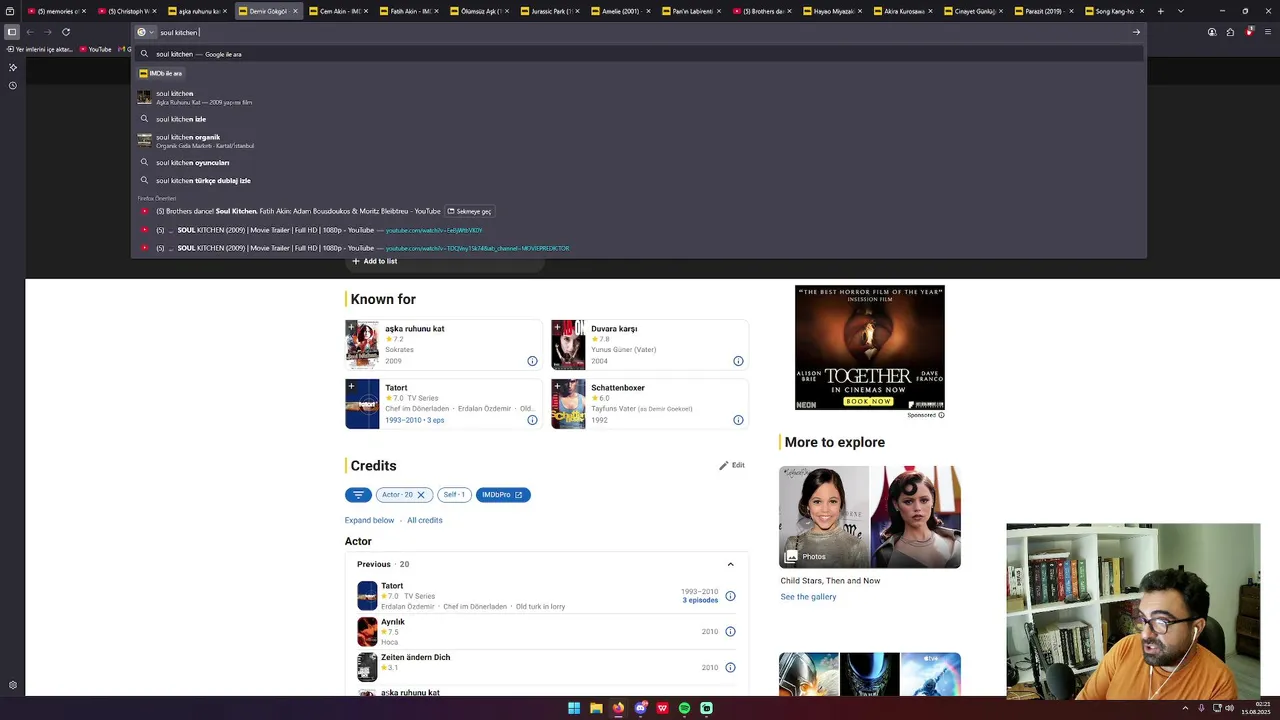Open info for 'Schattenboxer' card
The width and height of the screenshot is (1280, 720).
[738, 420]
